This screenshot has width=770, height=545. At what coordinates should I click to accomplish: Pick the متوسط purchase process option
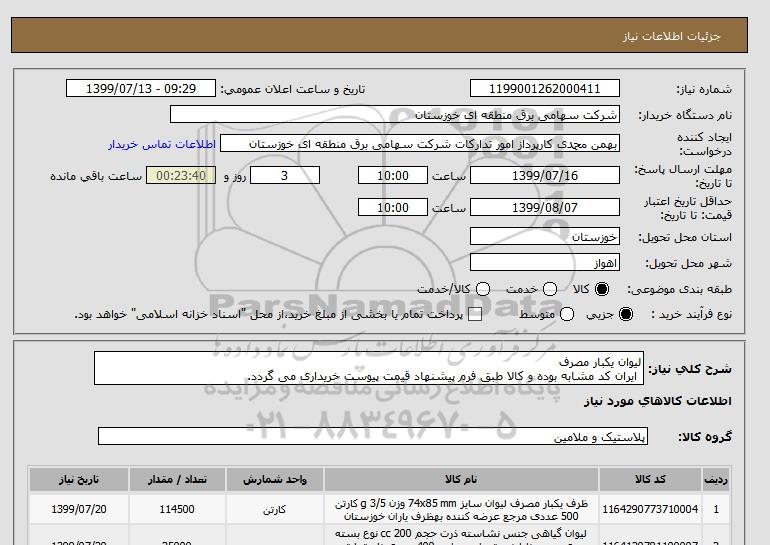(x=568, y=315)
